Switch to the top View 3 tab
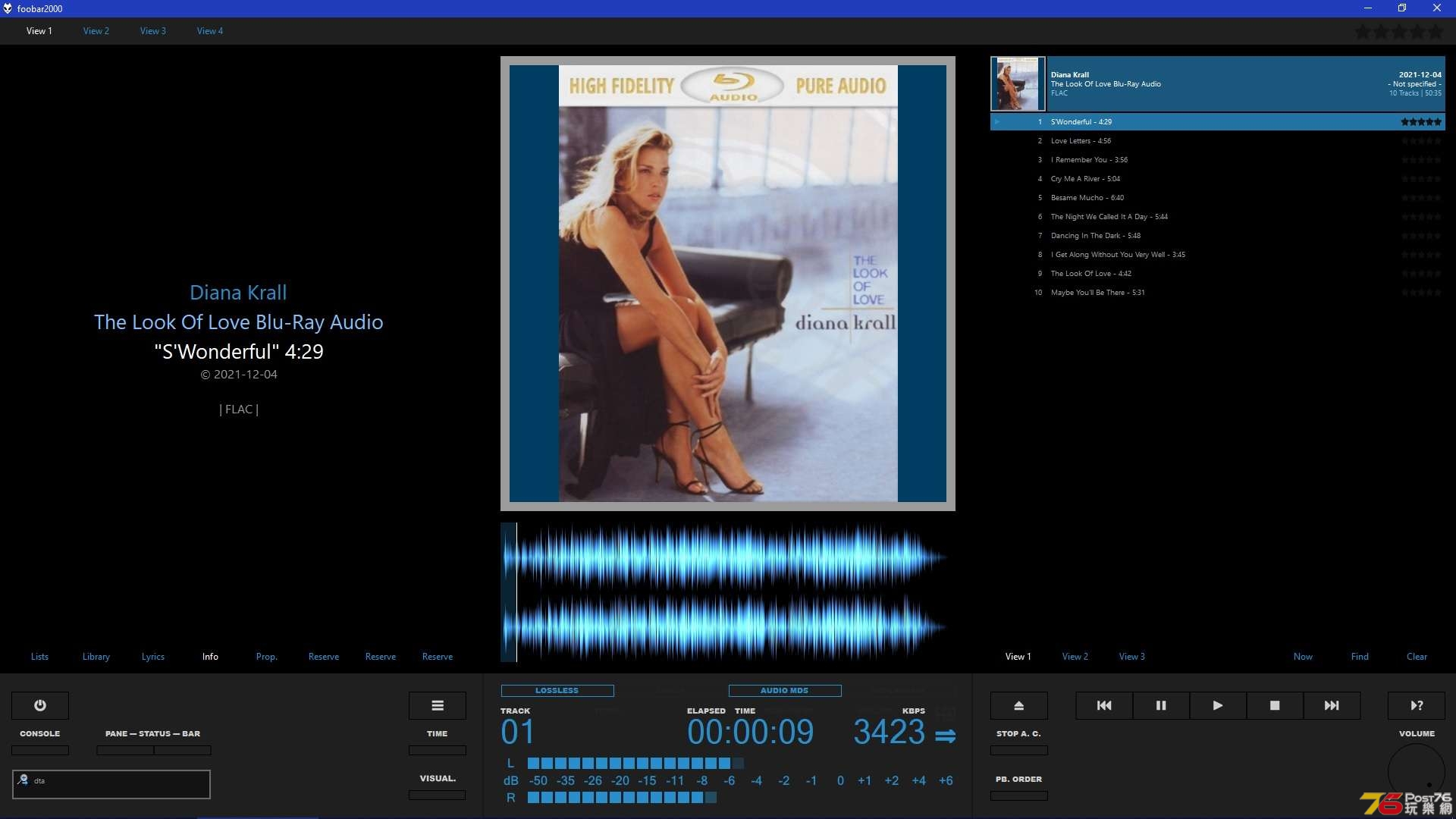The height and width of the screenshot is (819, 1456). [153, 31]
